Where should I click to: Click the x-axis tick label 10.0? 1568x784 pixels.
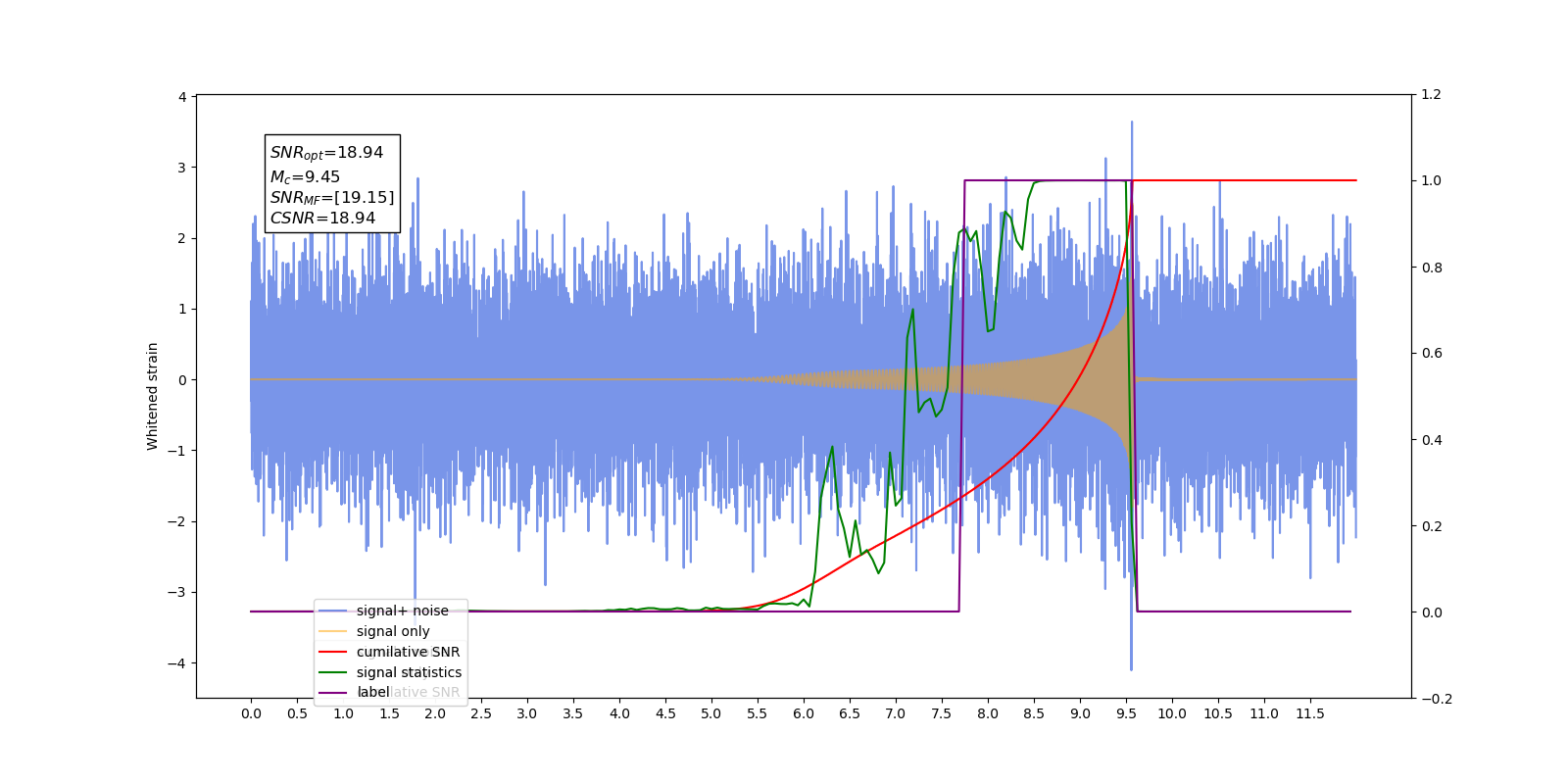pos(1172,713)
